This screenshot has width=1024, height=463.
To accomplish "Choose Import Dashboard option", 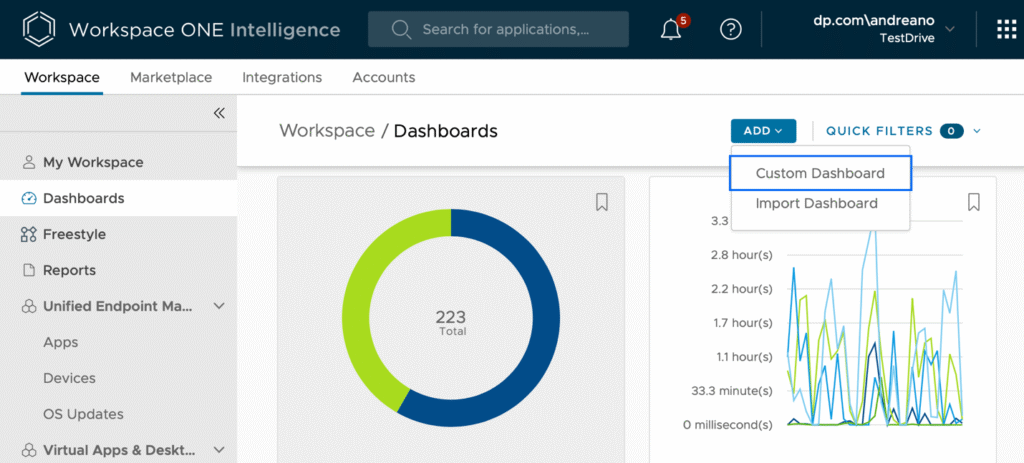I will pyautogui.click(x=816, y=203).
